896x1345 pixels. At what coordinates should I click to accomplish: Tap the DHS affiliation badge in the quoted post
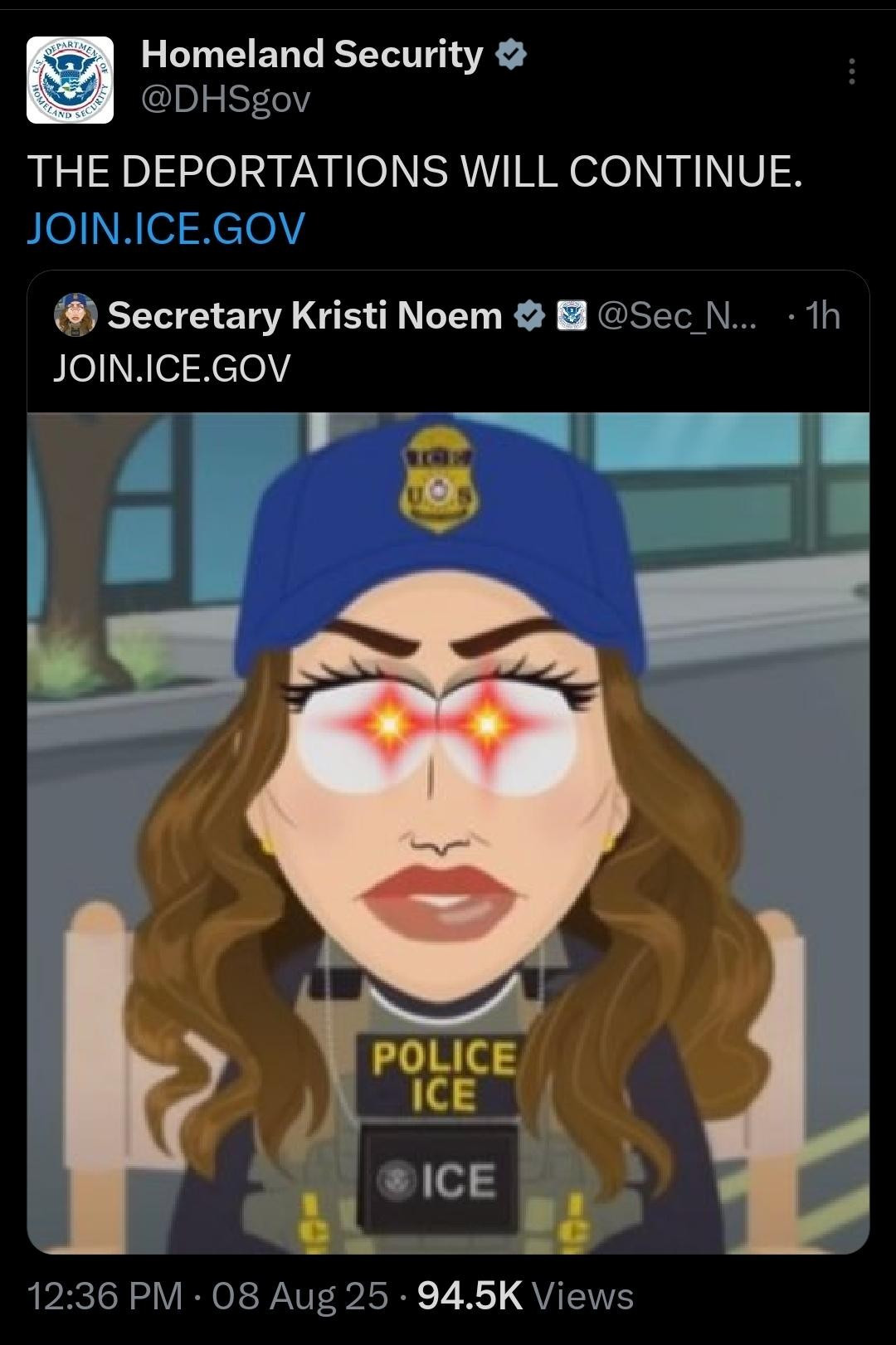(569, 315)
